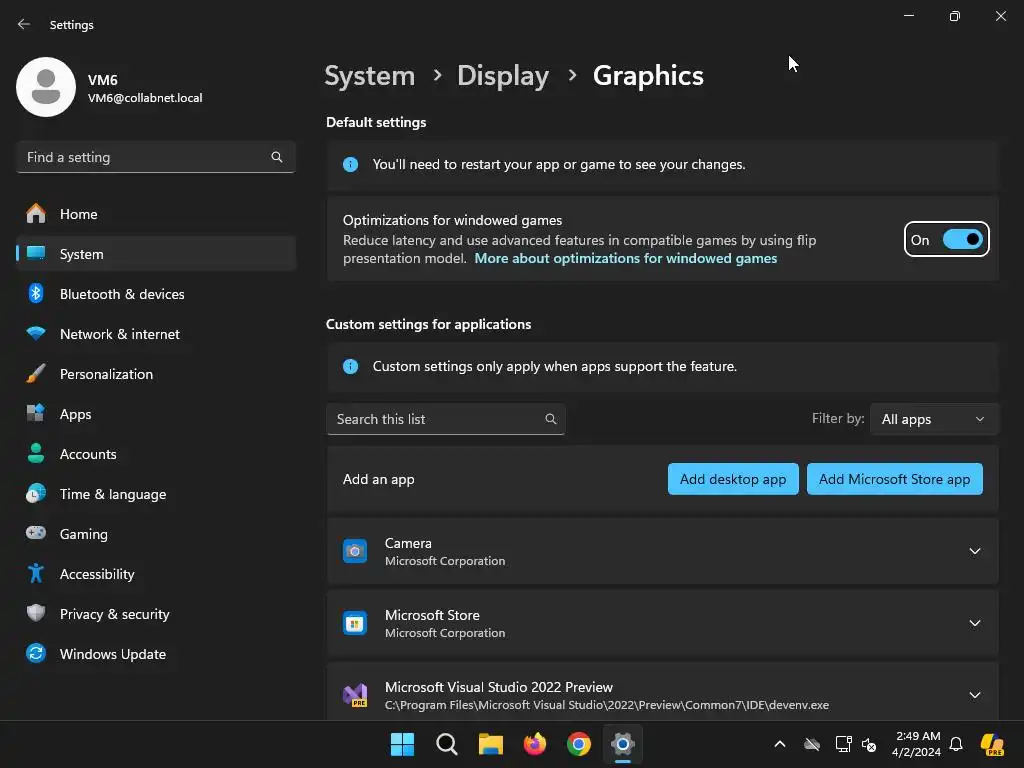This screenshot has height=768, width=1024.
Task: Click the back arrow in Settings header
Action: (24, 24)
